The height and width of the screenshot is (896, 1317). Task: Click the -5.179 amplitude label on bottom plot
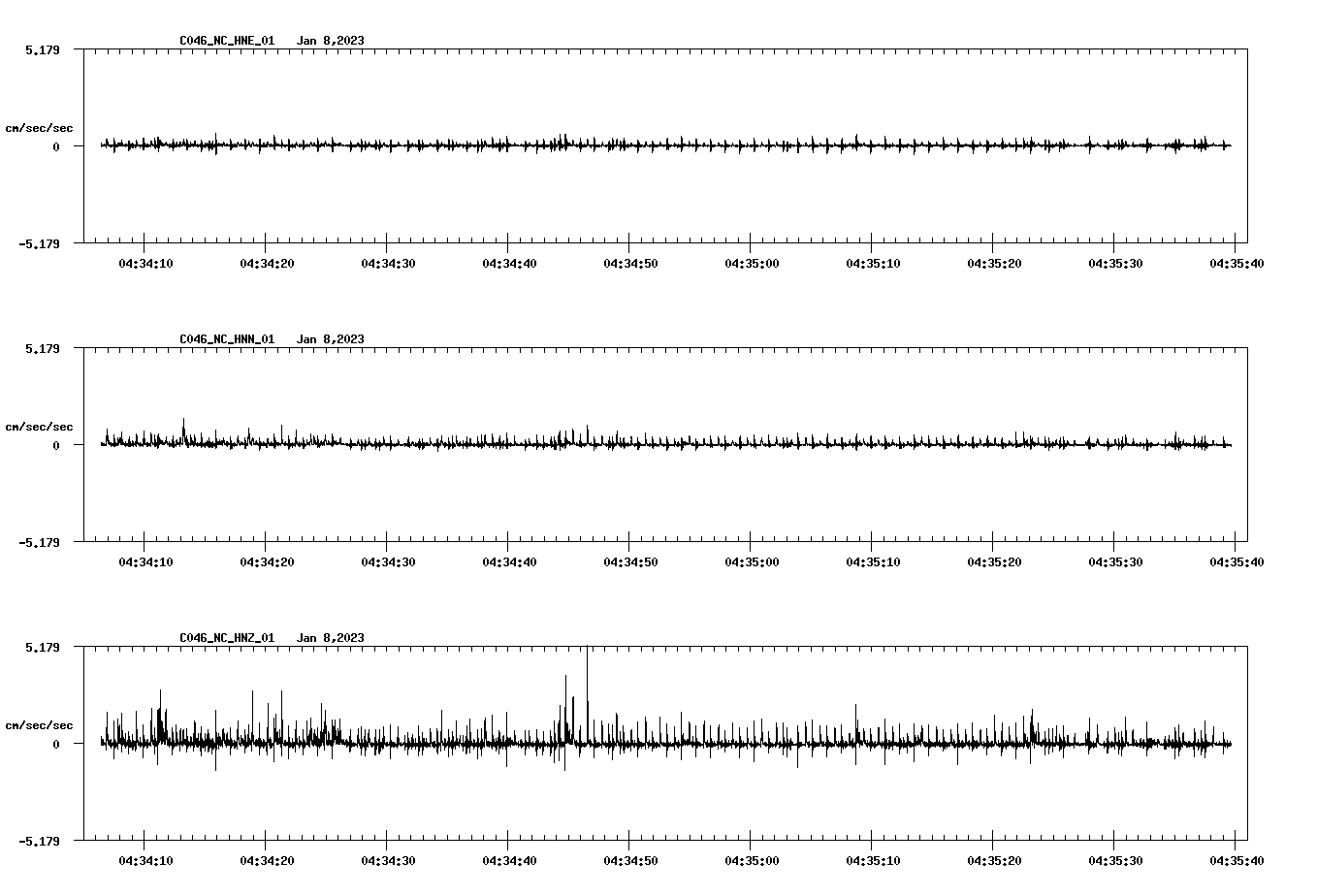tap(43, 840)
